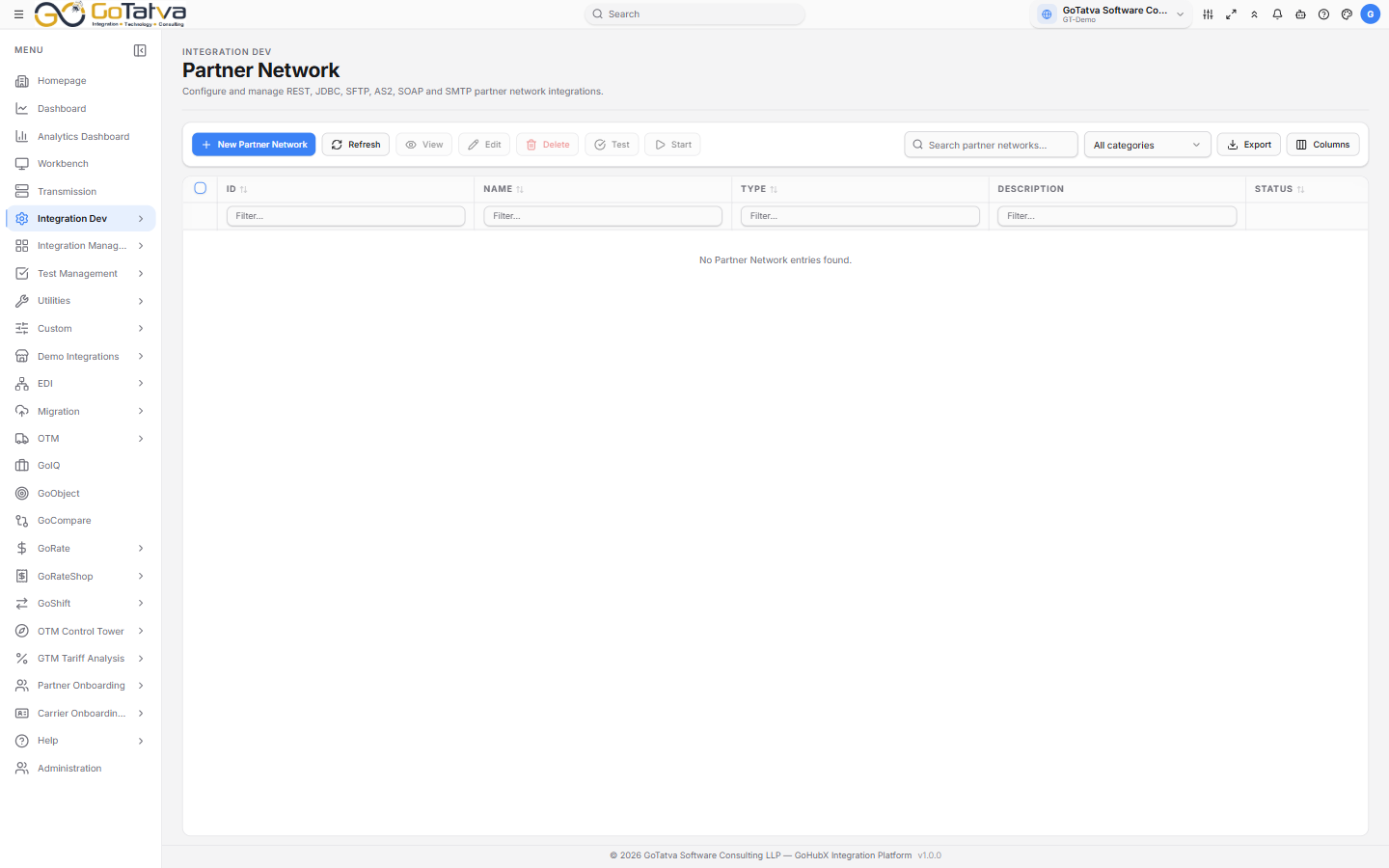Focus the Search partner networks field
Image resolution: width=1389 pixels, height=868 pixels.
(991, 145)
